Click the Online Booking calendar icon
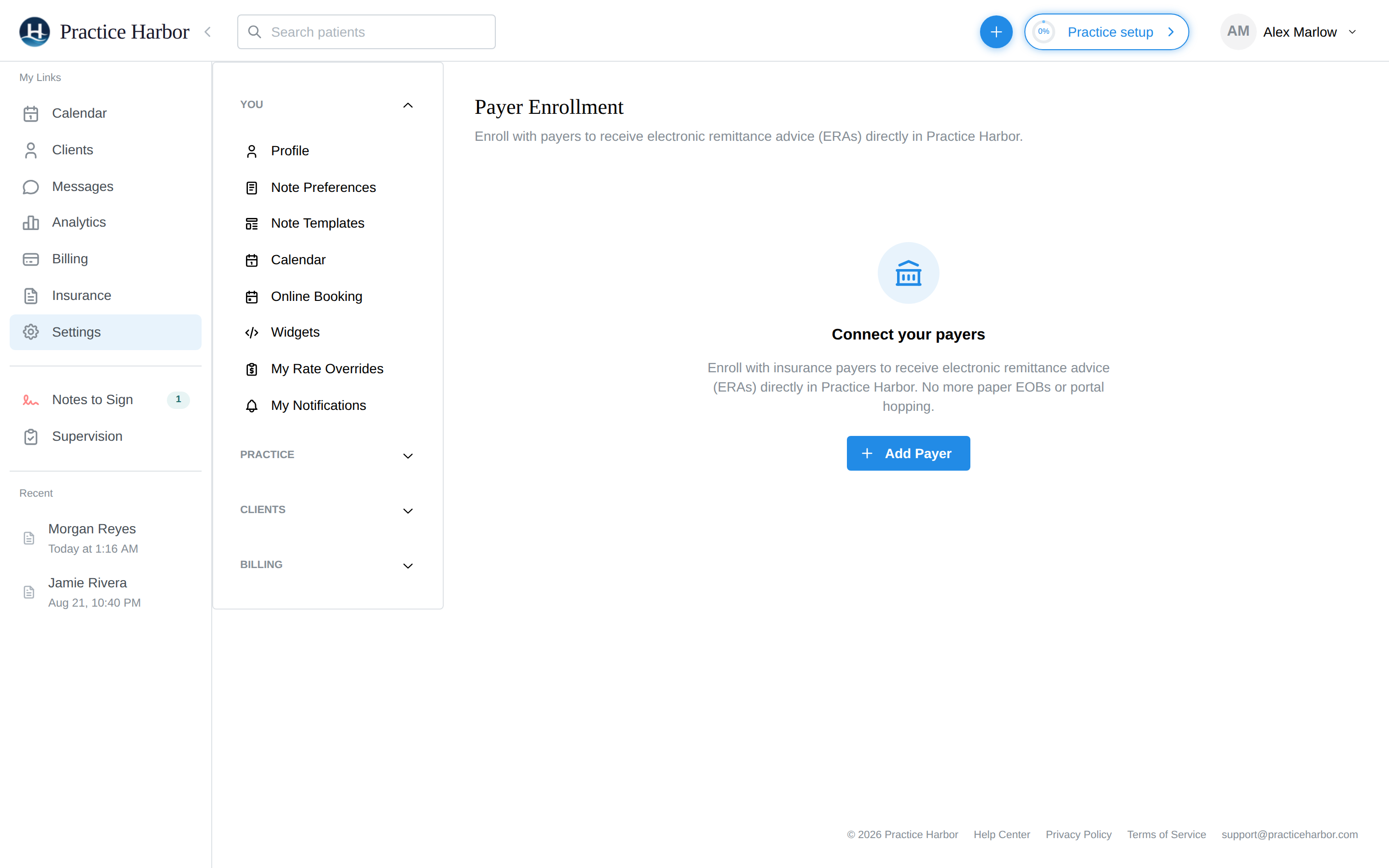The height and width of the screenshot is (868, 1389). point(251,298)
